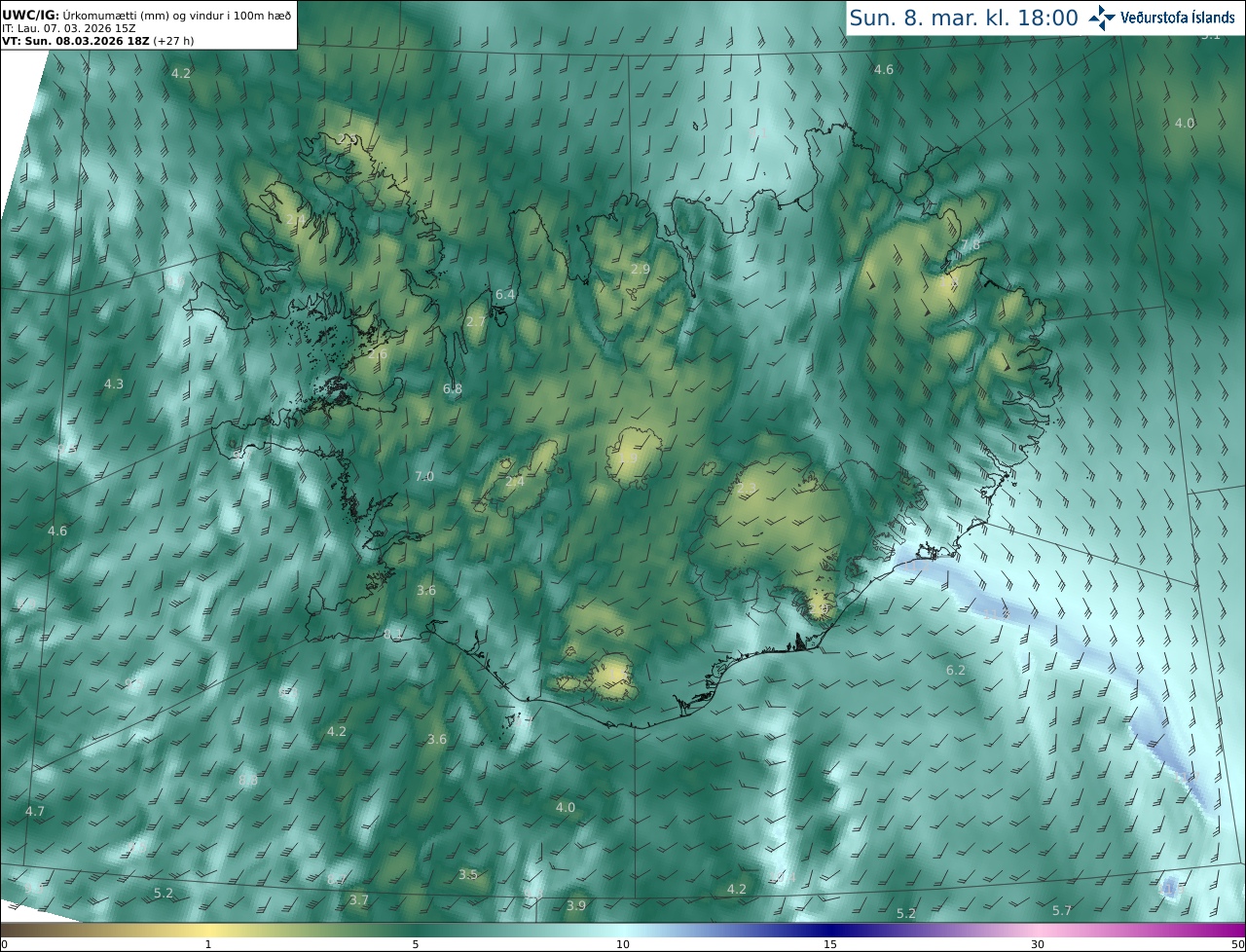This screenshot has width=1246, height=952.
Task: Click the 5 tick on the color scale
Action: pyautogui.click(x=416, y=944)
